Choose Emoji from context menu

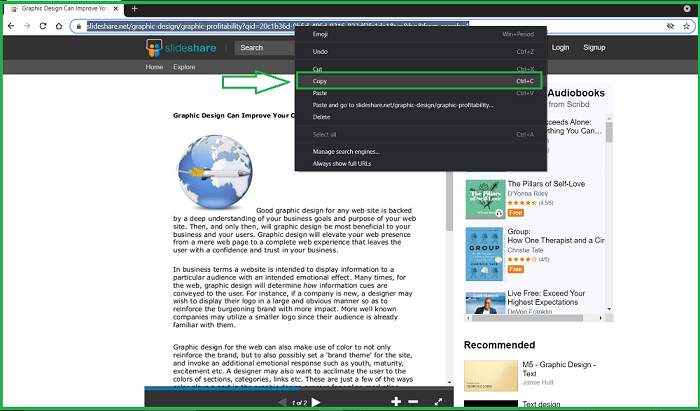pos(421,34)
